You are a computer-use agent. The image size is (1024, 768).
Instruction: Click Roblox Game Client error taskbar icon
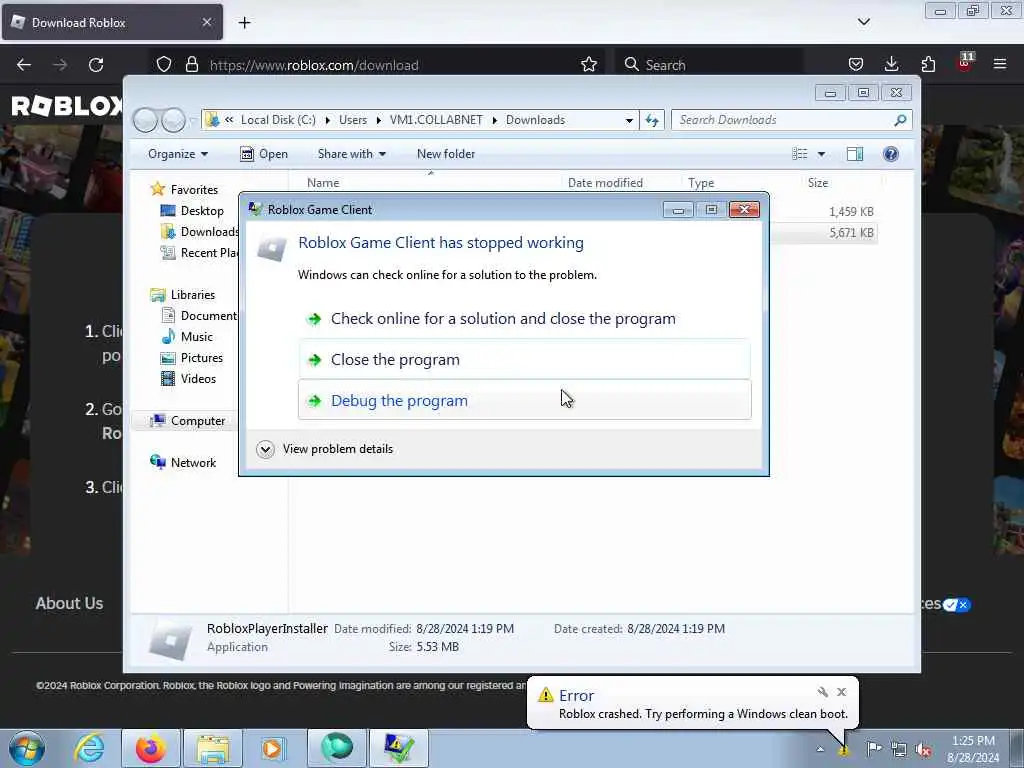tap(399, 748)
